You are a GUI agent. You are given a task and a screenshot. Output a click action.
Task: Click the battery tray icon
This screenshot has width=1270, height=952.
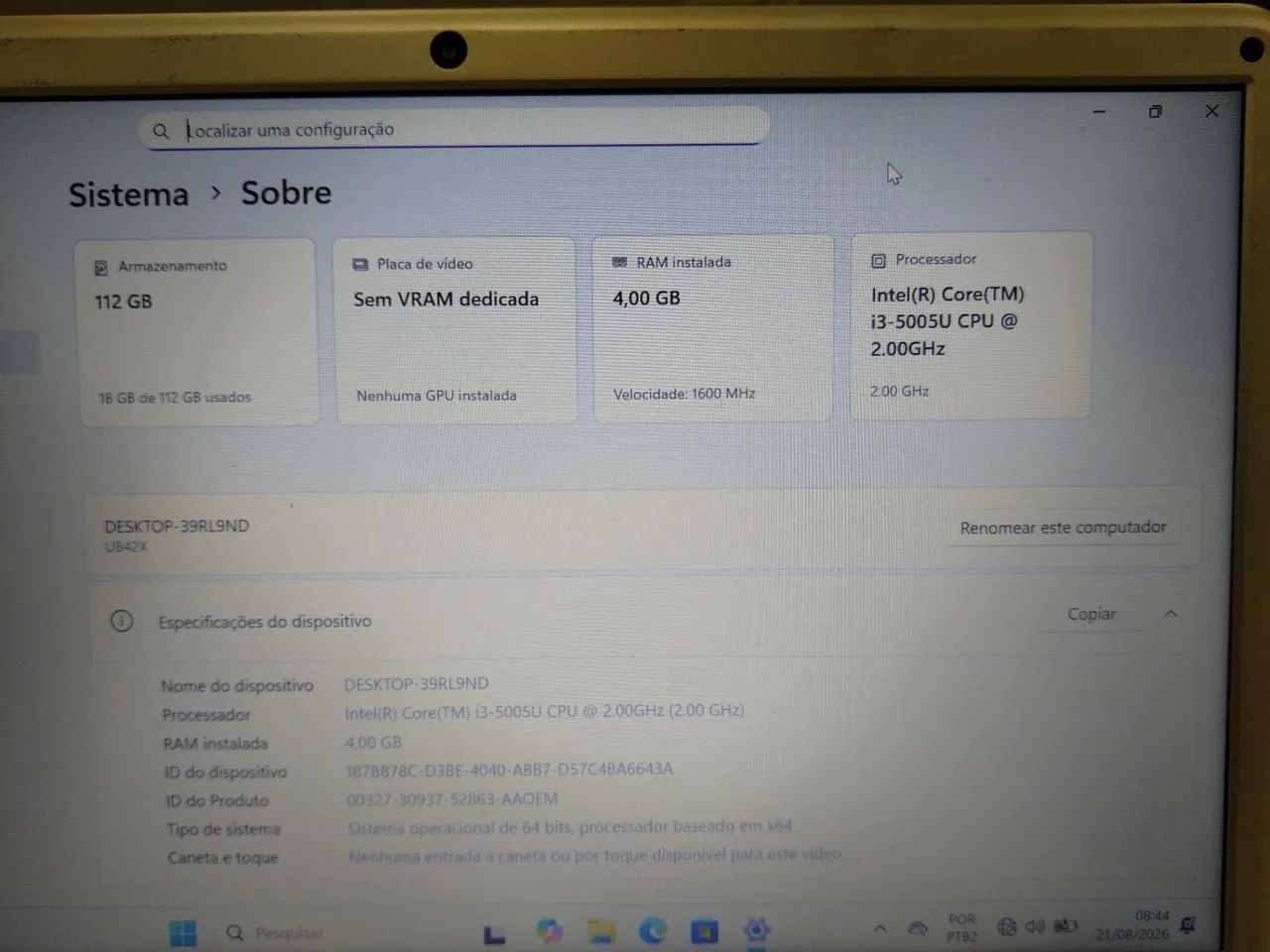(1066, 925)
